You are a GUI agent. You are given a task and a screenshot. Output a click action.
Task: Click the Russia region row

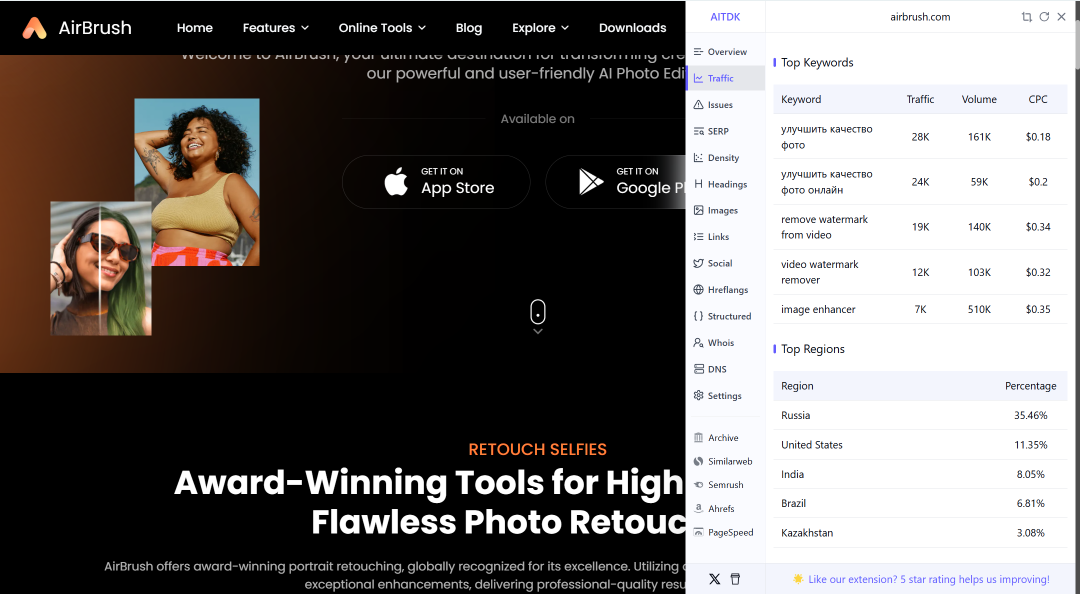coord(920,416)
